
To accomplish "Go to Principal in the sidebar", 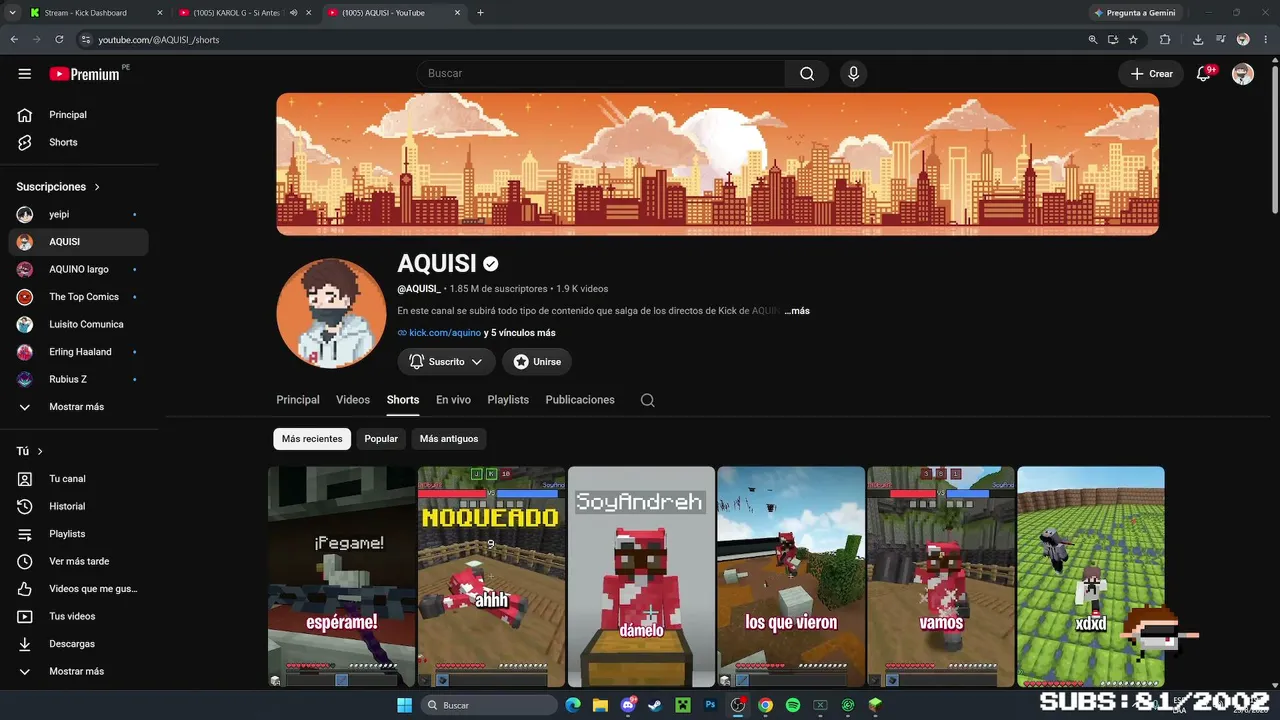I will [x=78, y=115].
